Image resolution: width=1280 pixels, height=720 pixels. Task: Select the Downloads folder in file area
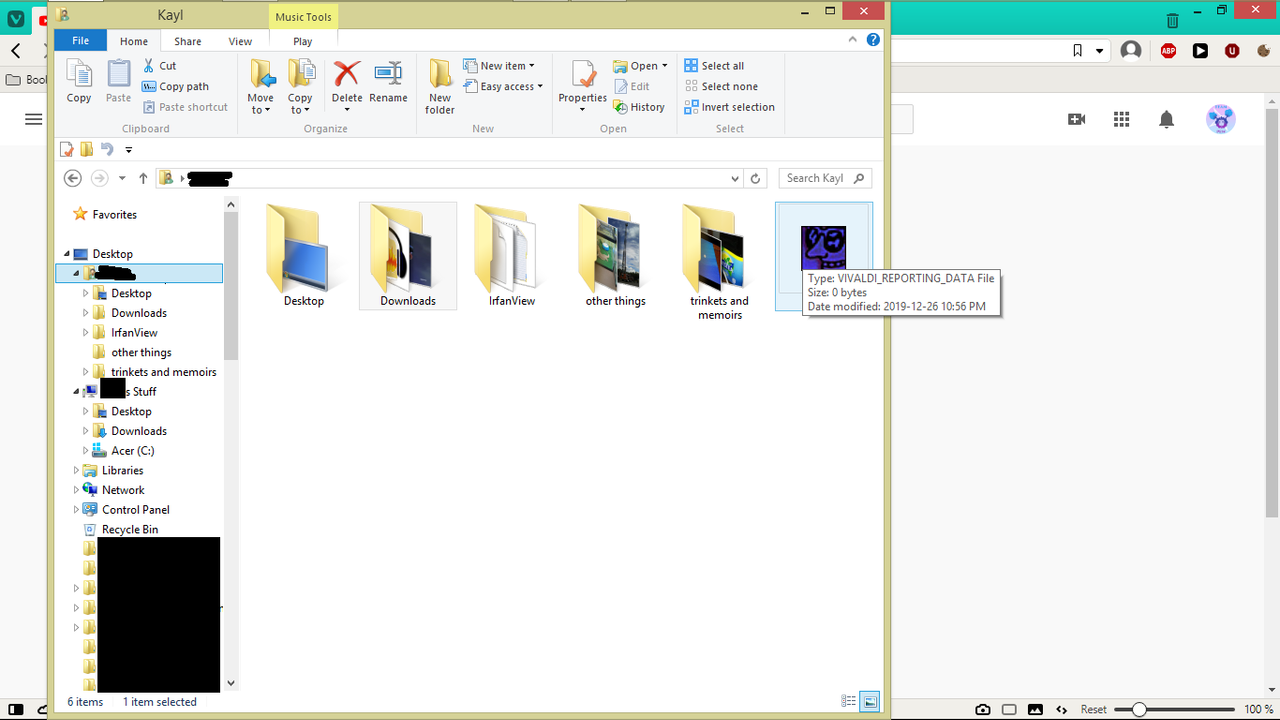coord(408,256)
